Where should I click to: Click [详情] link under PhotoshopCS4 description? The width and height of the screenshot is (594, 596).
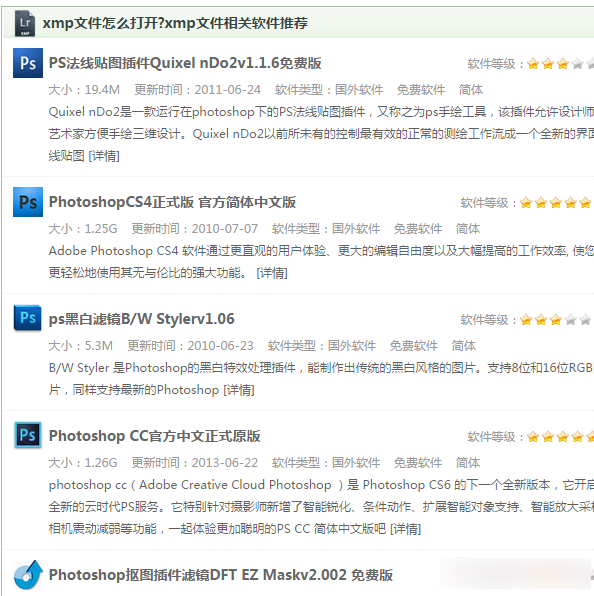point(272,273)
